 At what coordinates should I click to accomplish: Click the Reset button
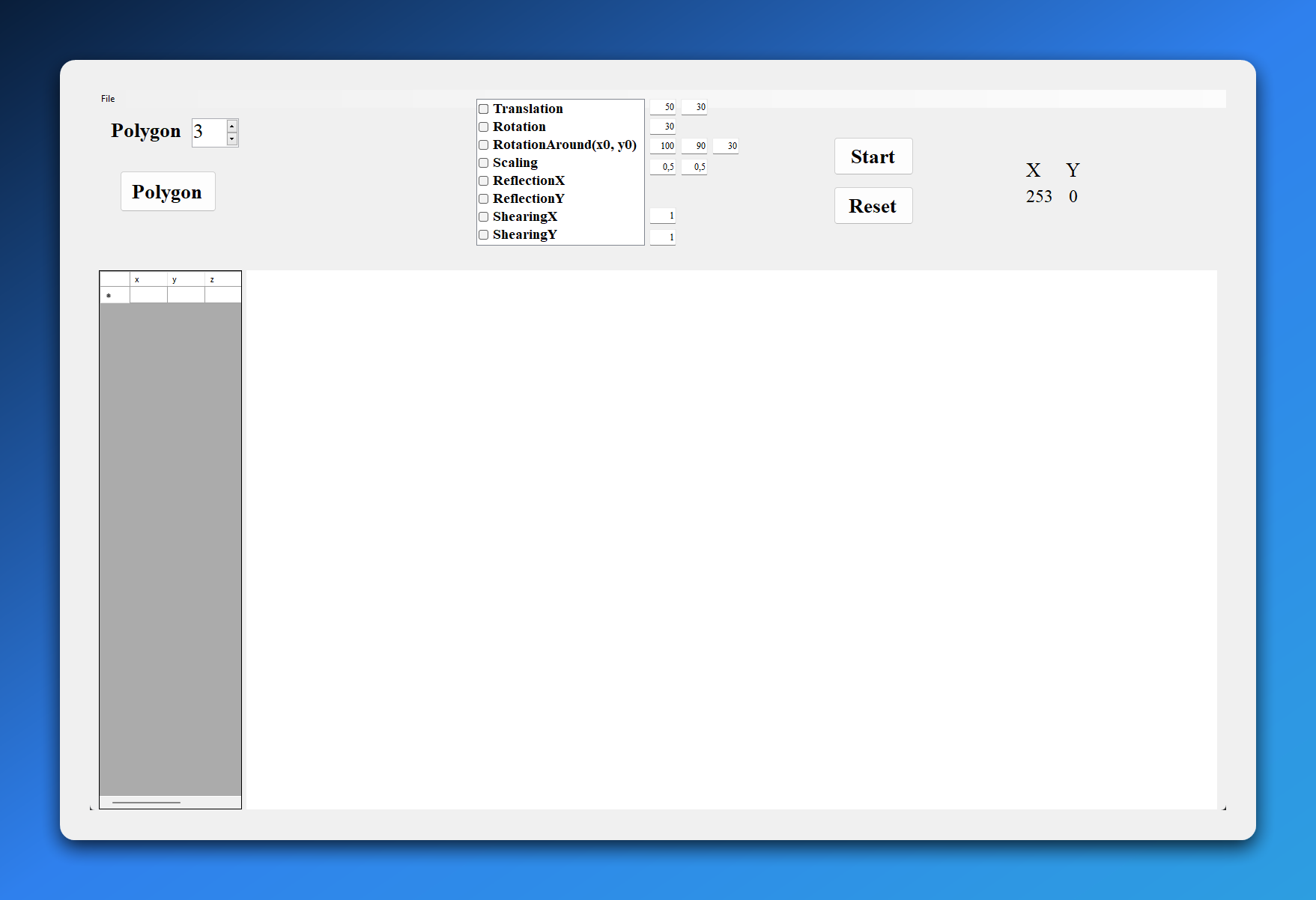click(873, 206)
